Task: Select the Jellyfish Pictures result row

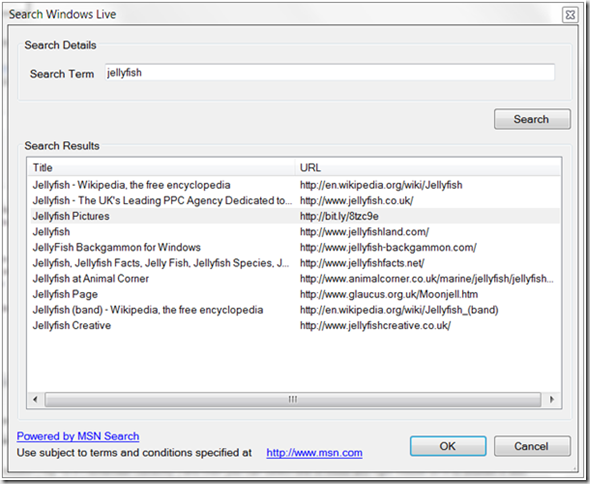Action: tap(294, 216)
